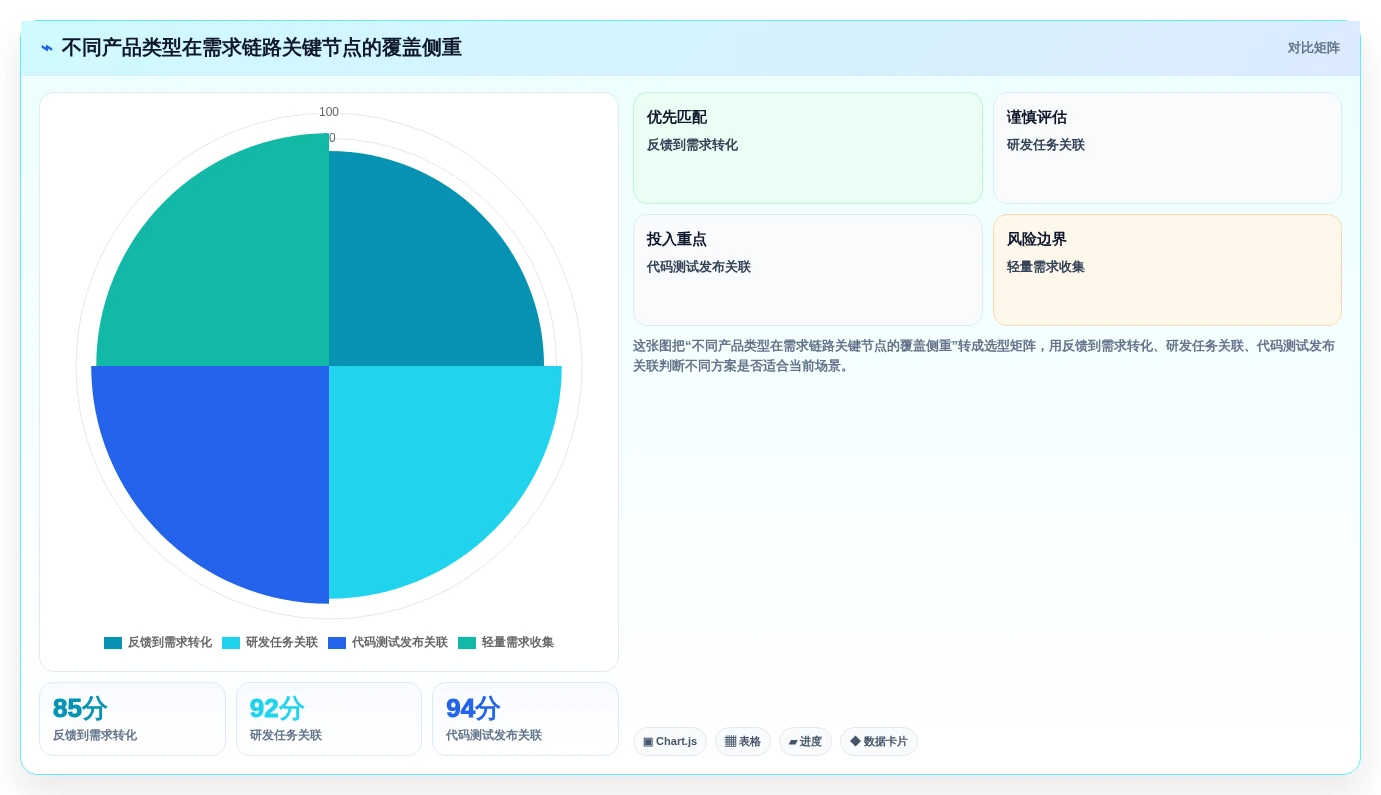This screenshot has height=795, width=1381.
Task: Open the 投入重点 matrix card
Action: pos(808,270)
